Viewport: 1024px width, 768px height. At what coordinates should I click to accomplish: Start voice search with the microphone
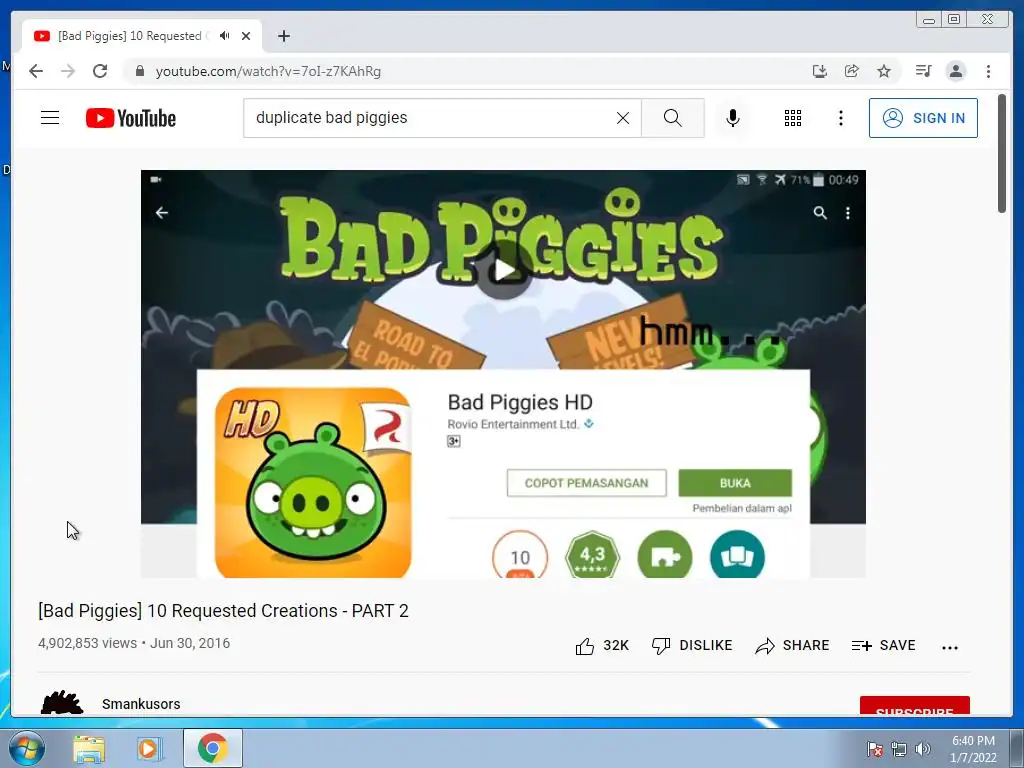tap(733, 118)
